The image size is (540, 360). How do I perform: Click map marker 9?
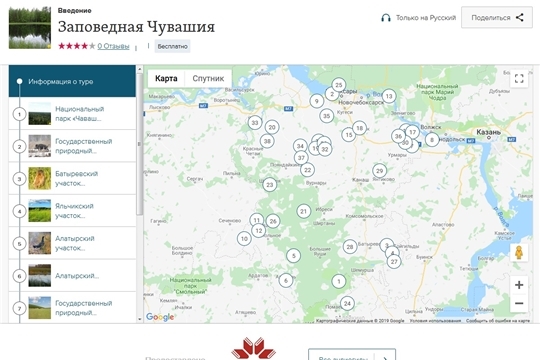(316, 101)
